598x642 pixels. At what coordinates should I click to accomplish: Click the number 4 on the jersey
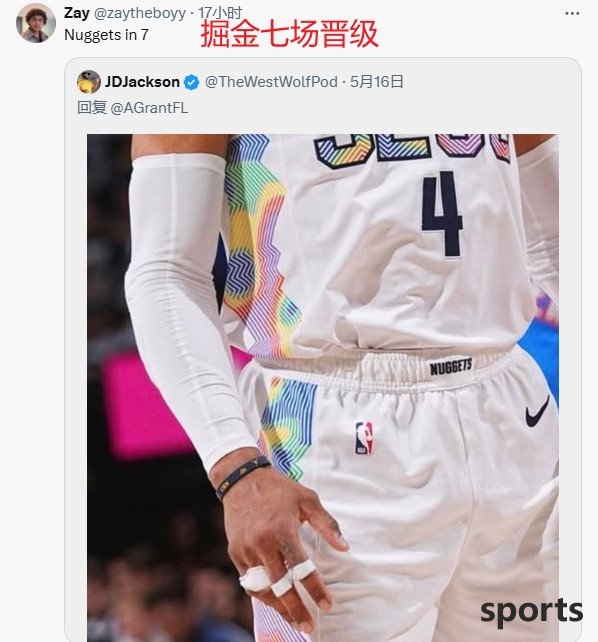[442, 214]
